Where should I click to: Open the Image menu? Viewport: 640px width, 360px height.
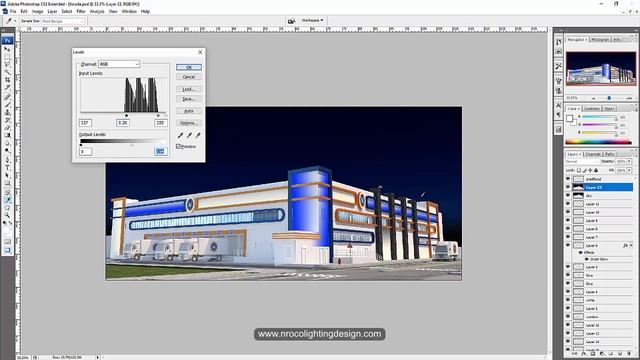38,11
